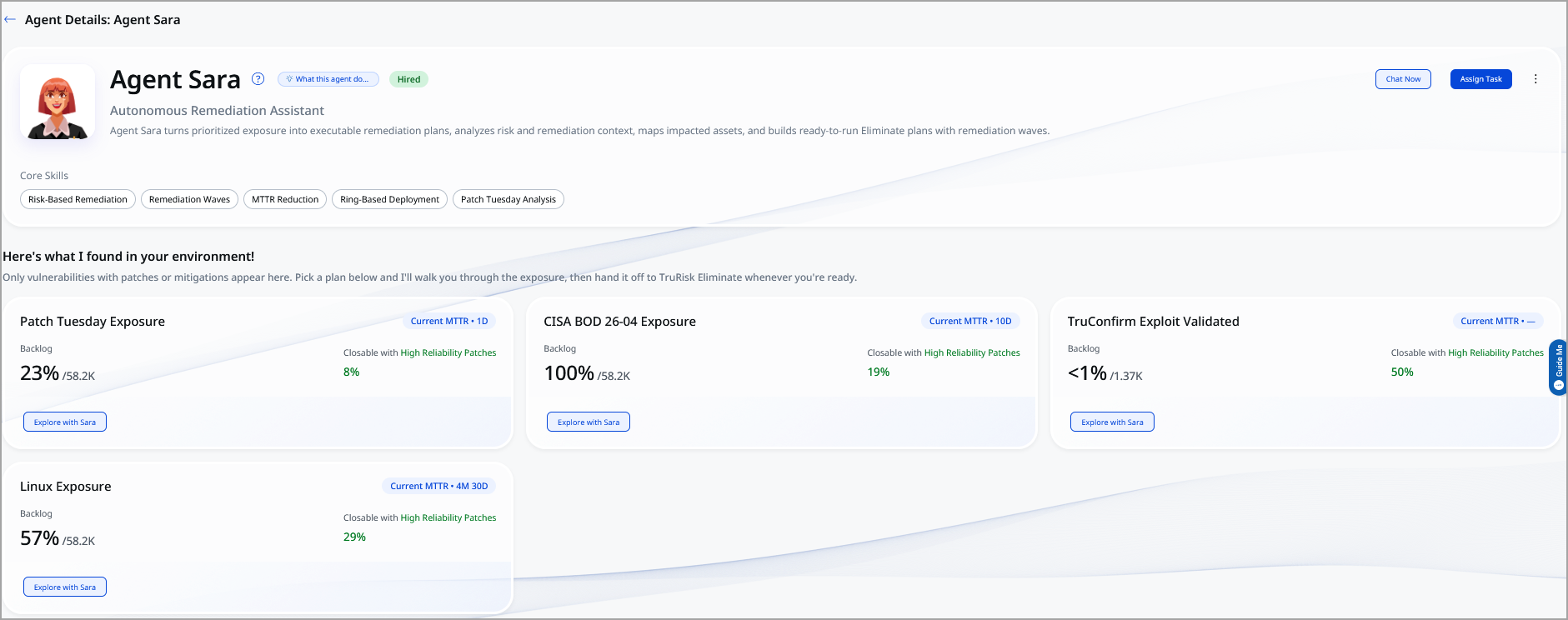Go back using the arrow icon

coord(10,19)
